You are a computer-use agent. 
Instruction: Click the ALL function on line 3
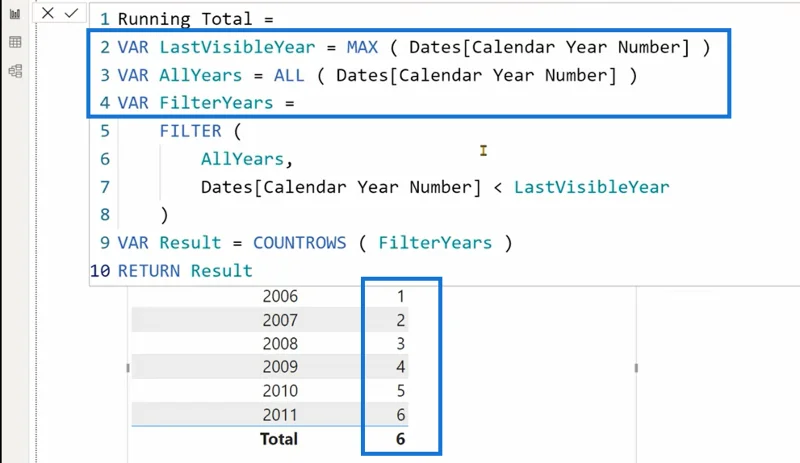289,75
